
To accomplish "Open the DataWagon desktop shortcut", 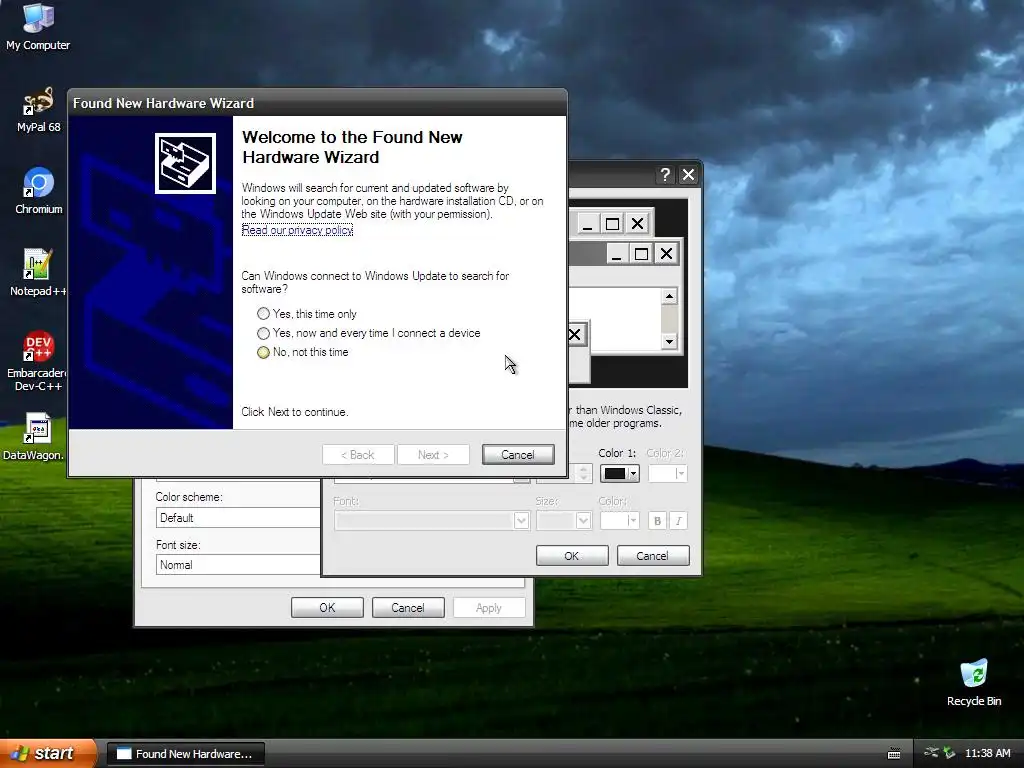I will (x=34, y=436).
